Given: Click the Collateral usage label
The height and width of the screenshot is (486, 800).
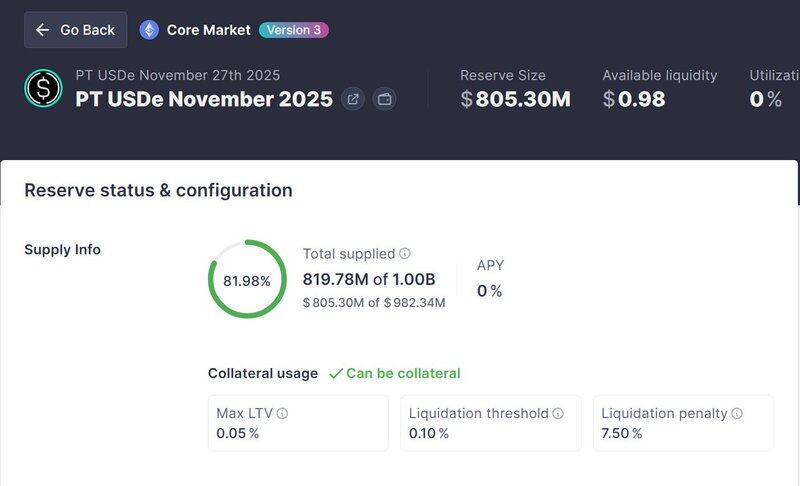Looking at the screenshot, I should pos(263,373).
